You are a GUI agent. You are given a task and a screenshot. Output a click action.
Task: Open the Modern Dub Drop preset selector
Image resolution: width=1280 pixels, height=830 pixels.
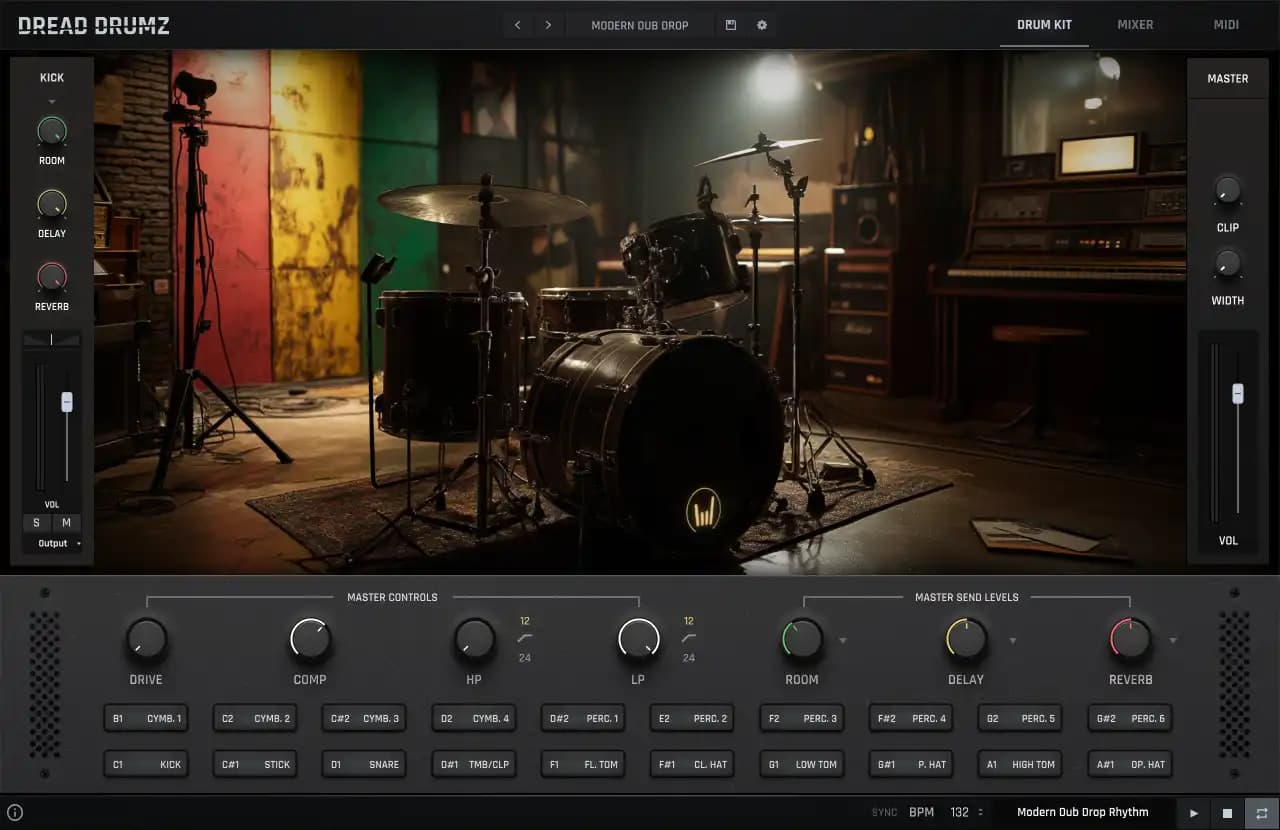coord(640,25)
